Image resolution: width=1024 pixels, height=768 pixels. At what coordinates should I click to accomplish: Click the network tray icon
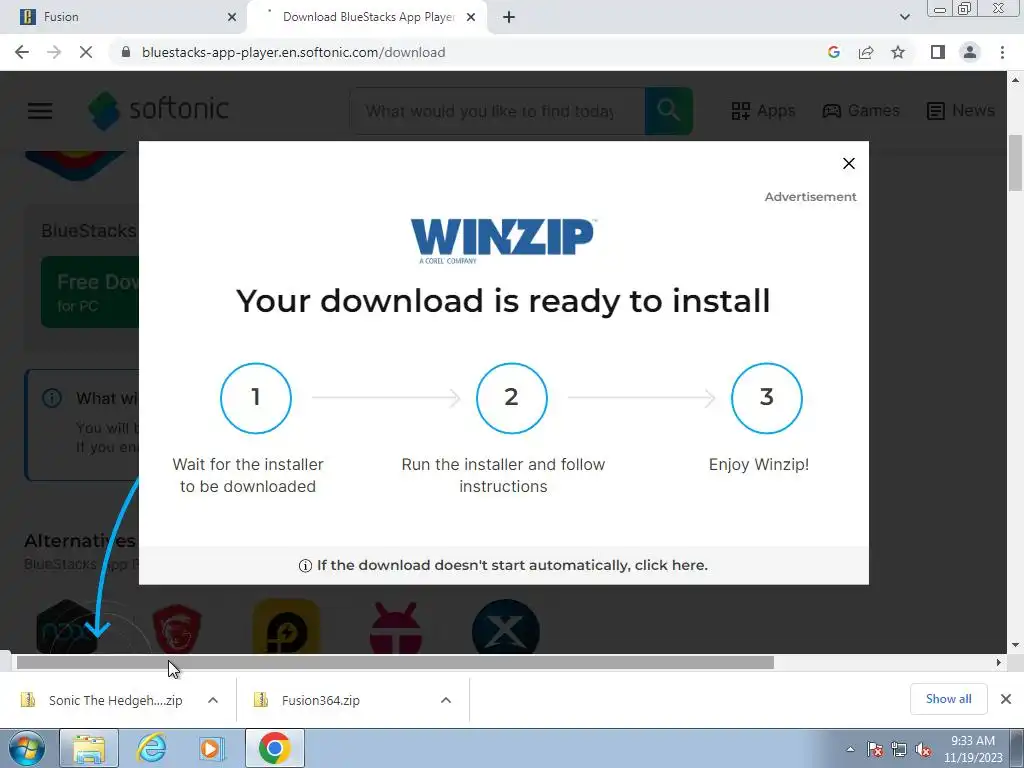coord(899,749)
